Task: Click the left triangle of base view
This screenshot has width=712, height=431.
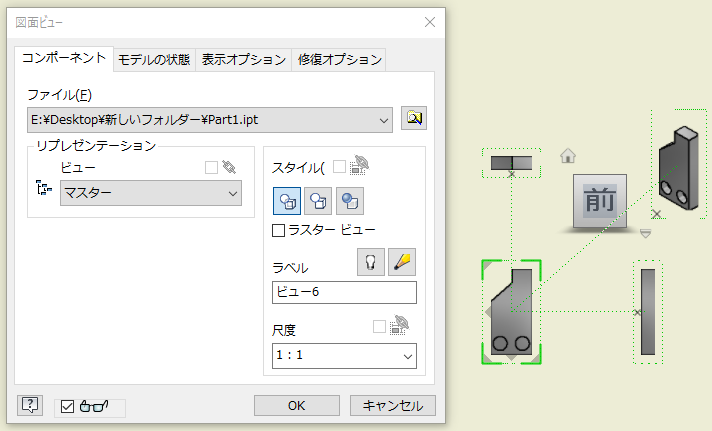Action: click(x=488, y=312)
